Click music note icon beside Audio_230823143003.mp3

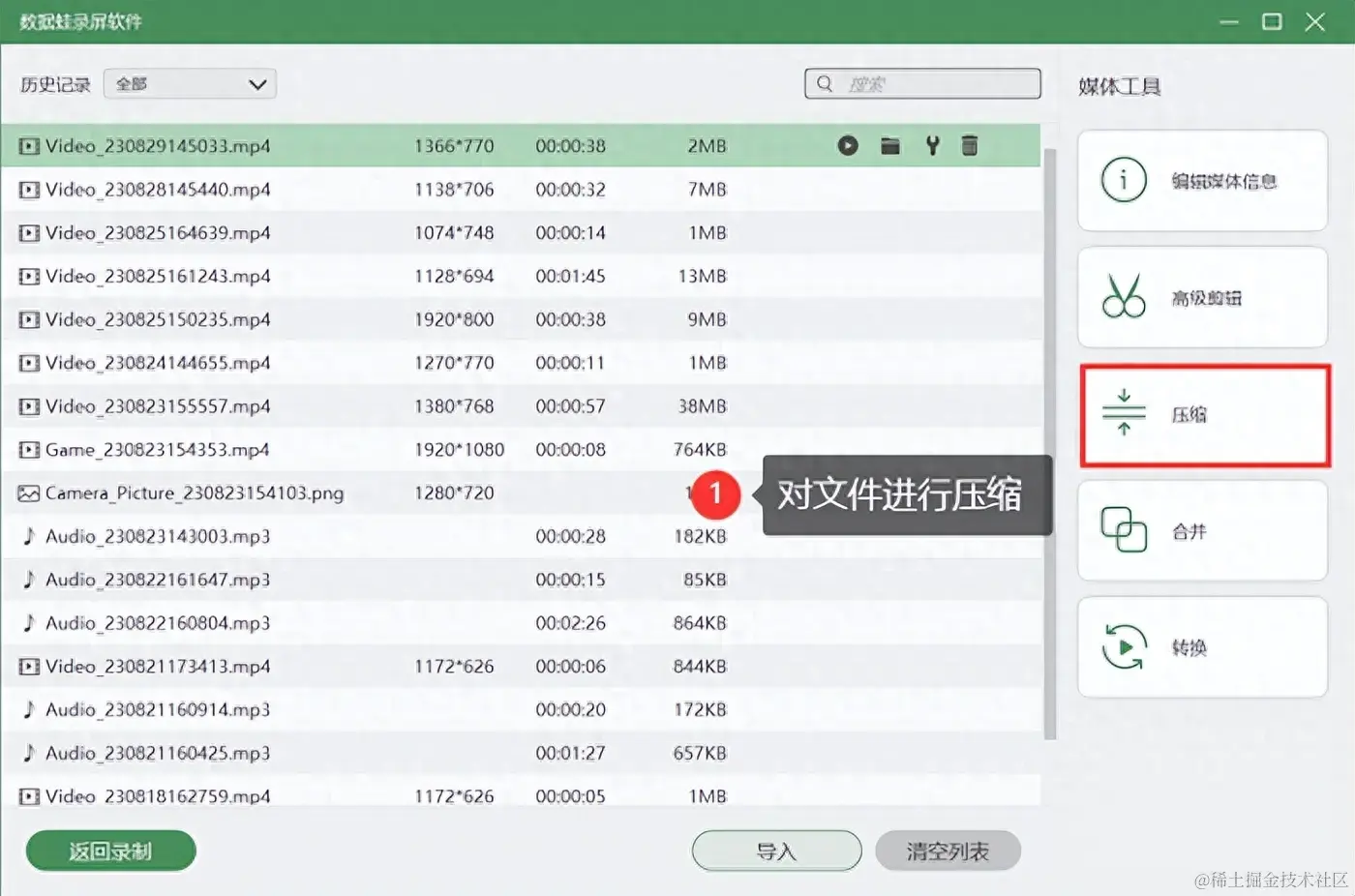point(29,536)
